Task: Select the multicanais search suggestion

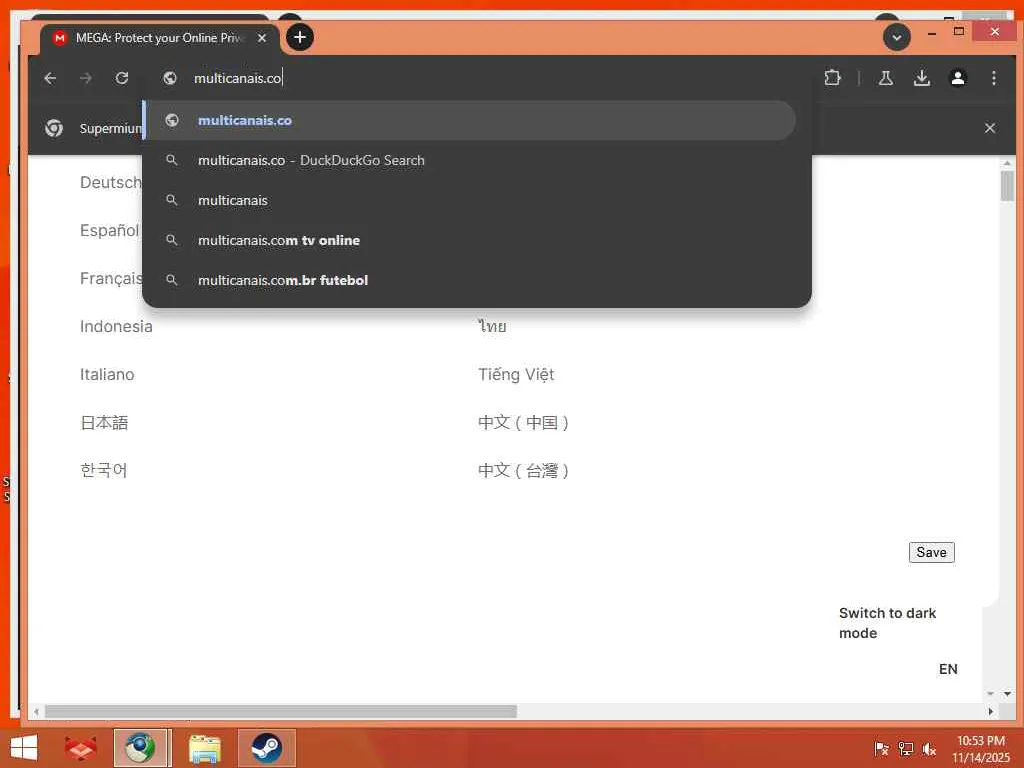Action: 470,200
